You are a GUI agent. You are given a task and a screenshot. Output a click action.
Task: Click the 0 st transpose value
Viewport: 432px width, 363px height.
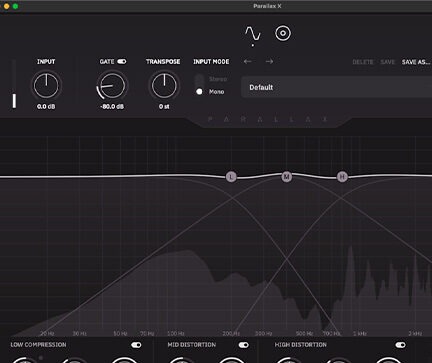point(164,107)
